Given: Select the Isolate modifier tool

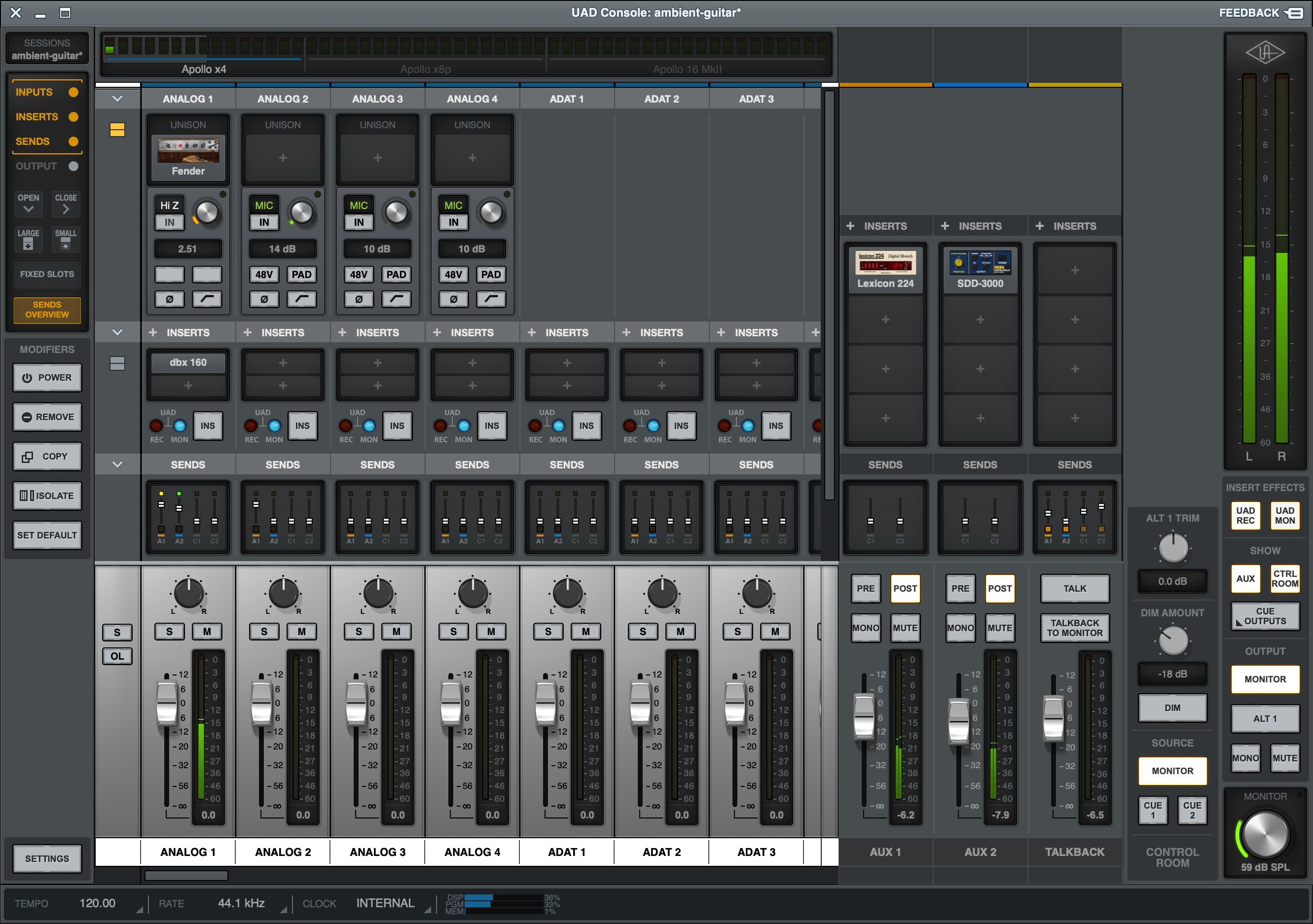Looking at the screenshot, I should coord(47,496).
